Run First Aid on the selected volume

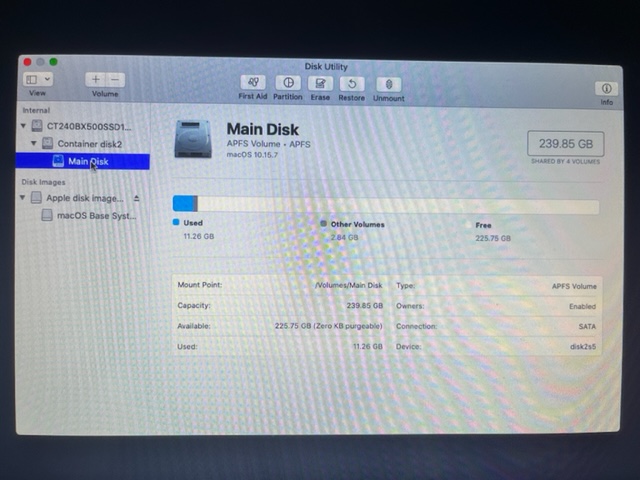pos(253,83)
